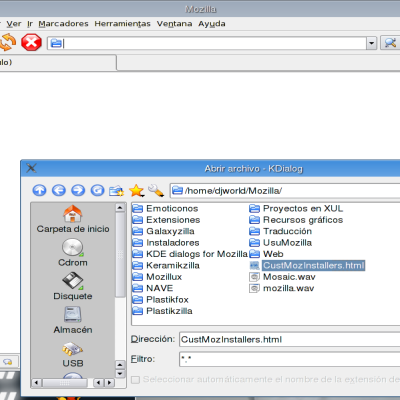Select the Mozillux folder
The width and height of the screenshot is (400, 400).
157,277
